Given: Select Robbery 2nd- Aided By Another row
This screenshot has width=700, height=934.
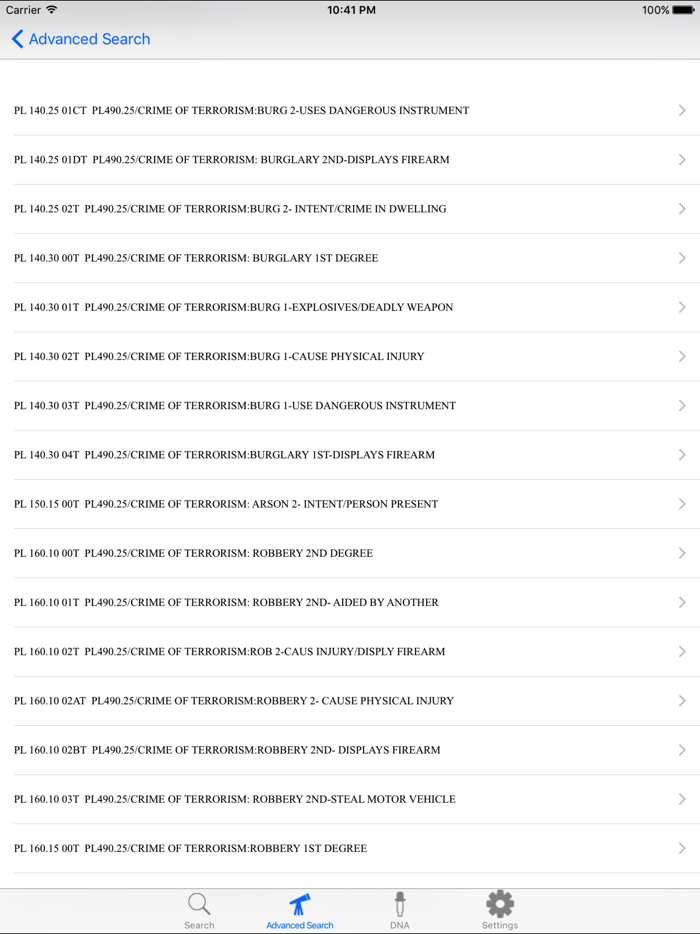Looking at the screenshot, I should click(227, 602).
